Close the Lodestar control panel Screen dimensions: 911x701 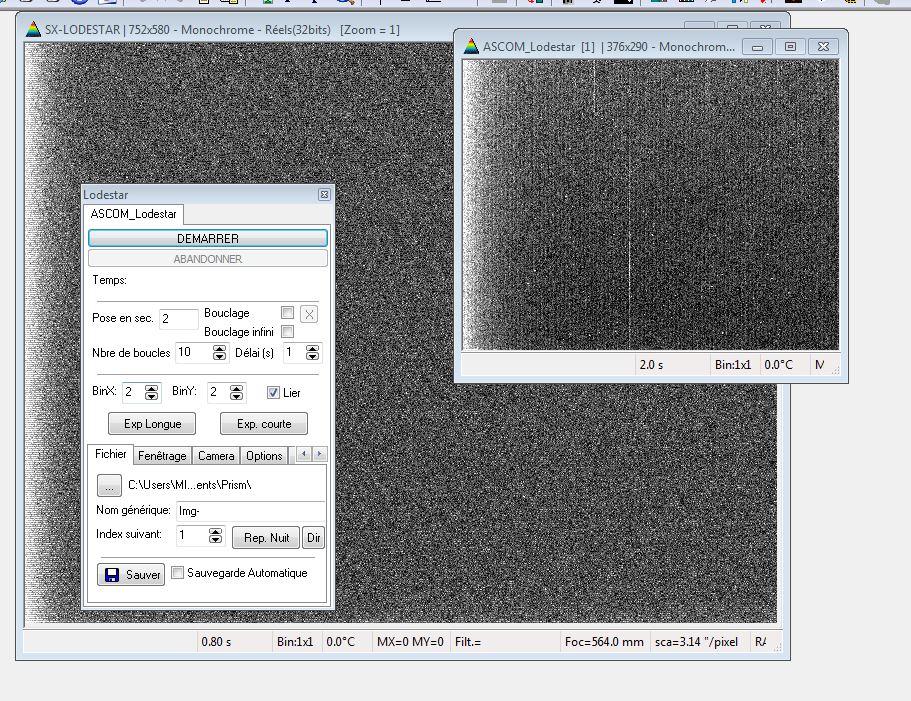tap(324, 195)
